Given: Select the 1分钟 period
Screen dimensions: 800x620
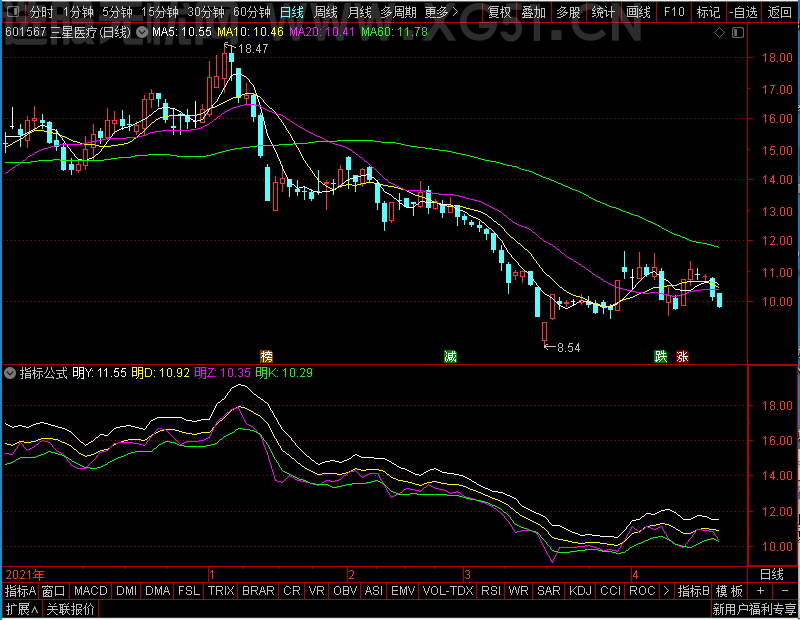Looking at the screenshot, I should click(x=78, y=12).
